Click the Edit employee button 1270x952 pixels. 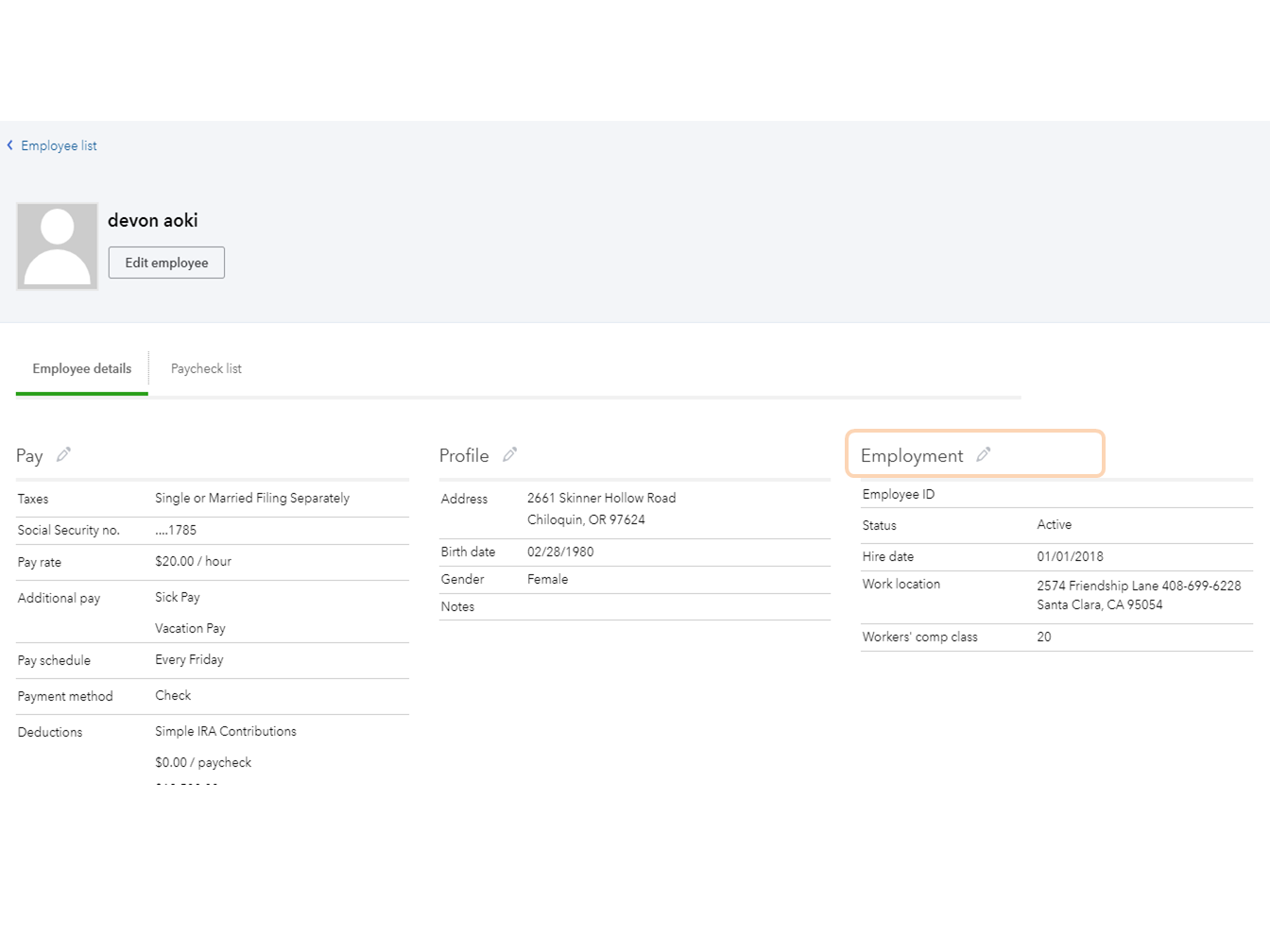click(166, 262)
